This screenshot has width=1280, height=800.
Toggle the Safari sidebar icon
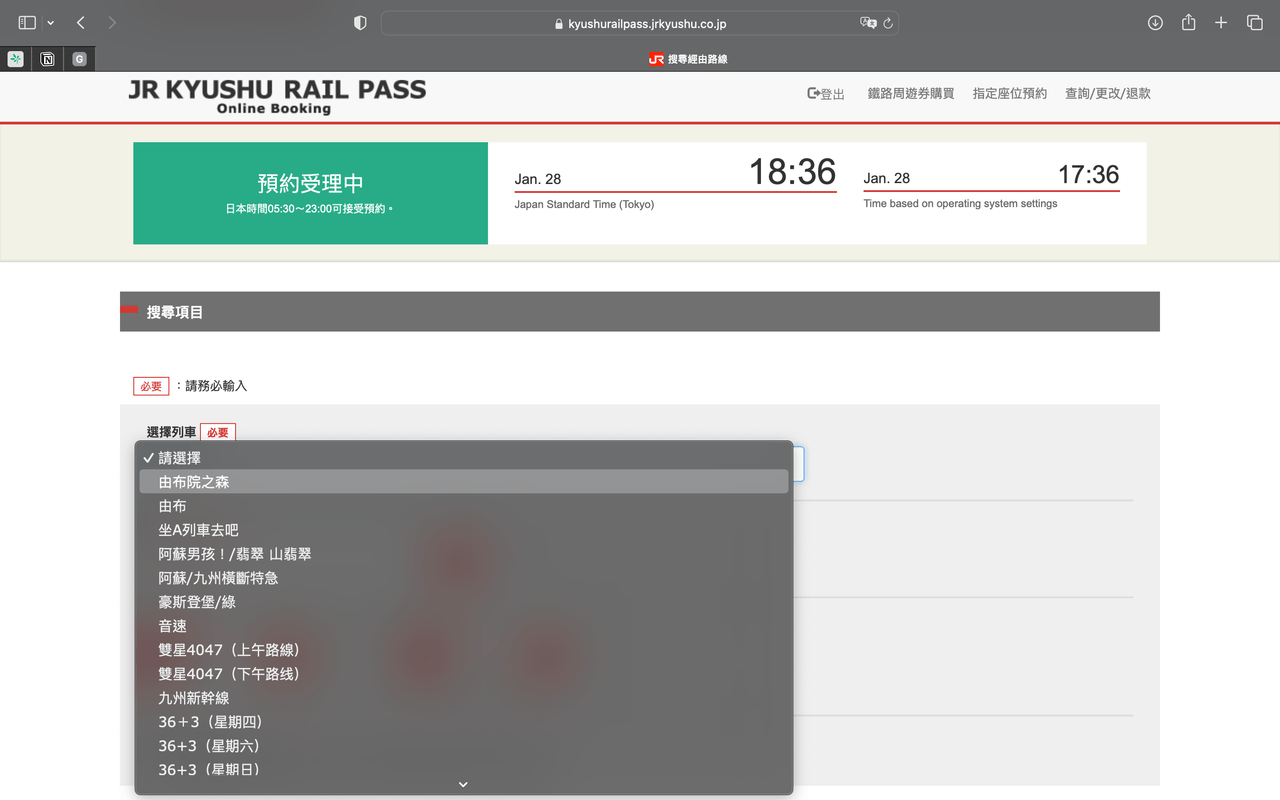click(x=28, y=22)
